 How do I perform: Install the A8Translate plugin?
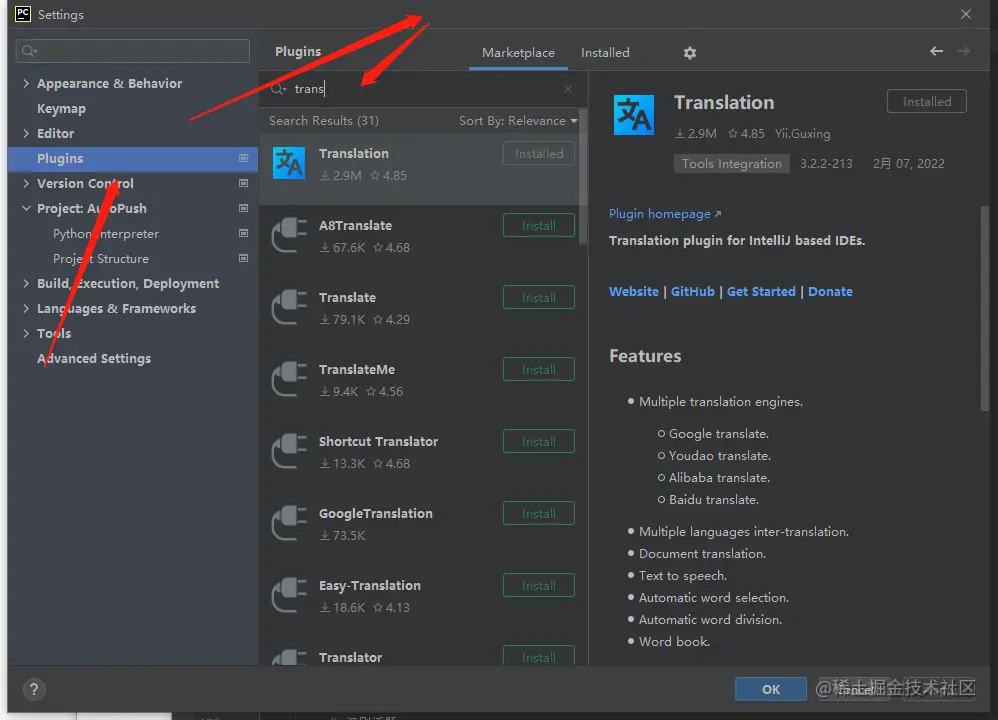point(538,225)
